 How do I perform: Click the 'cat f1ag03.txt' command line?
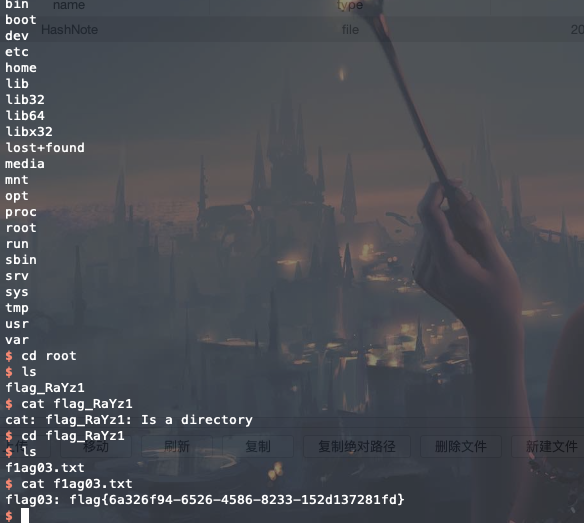tap(76, 484)
